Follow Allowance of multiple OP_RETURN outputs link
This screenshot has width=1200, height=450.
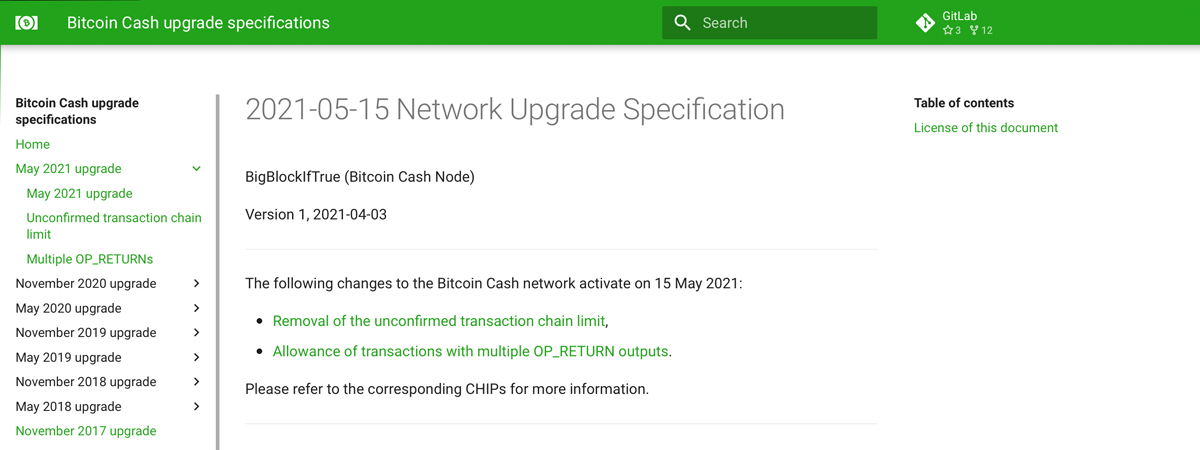coord(471,351)
